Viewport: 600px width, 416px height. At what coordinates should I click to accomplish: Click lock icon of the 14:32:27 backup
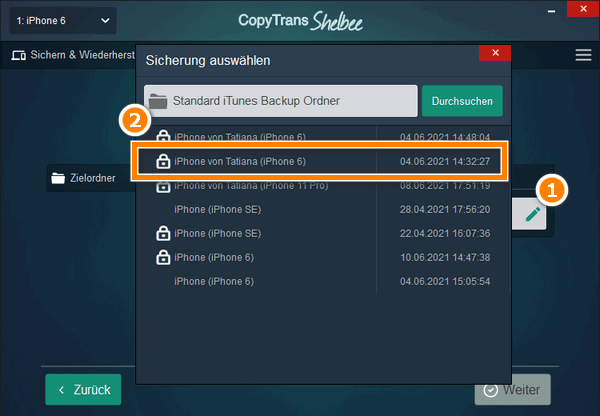point(163,162)
